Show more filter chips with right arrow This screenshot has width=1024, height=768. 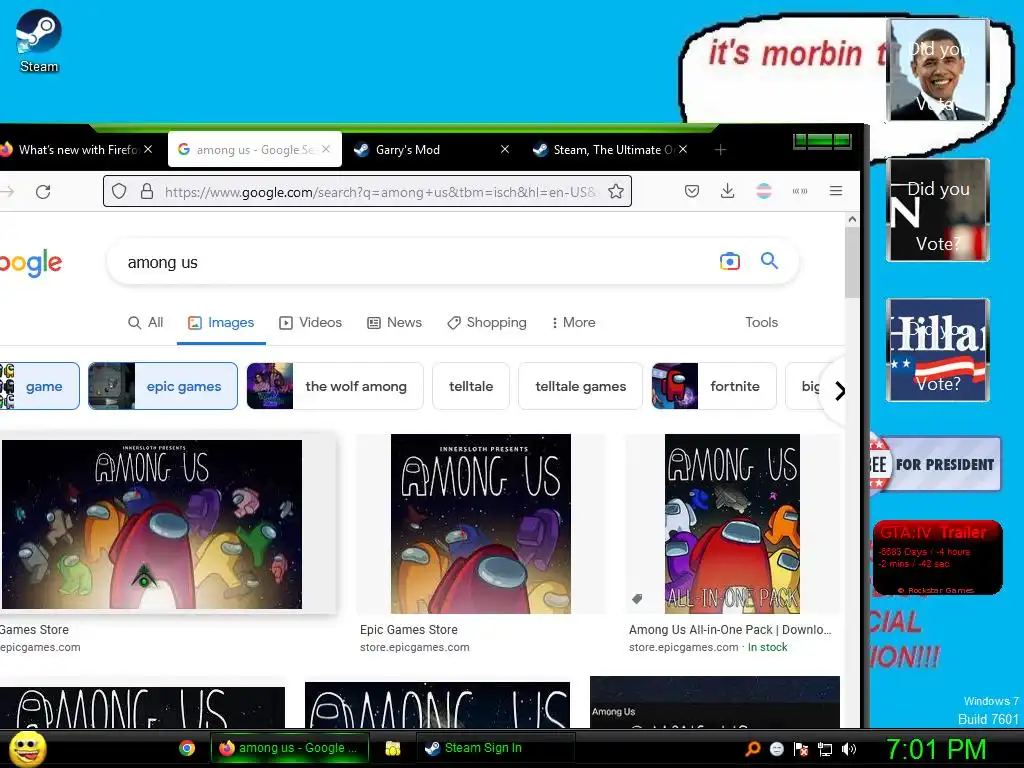[x=840, y=391]
